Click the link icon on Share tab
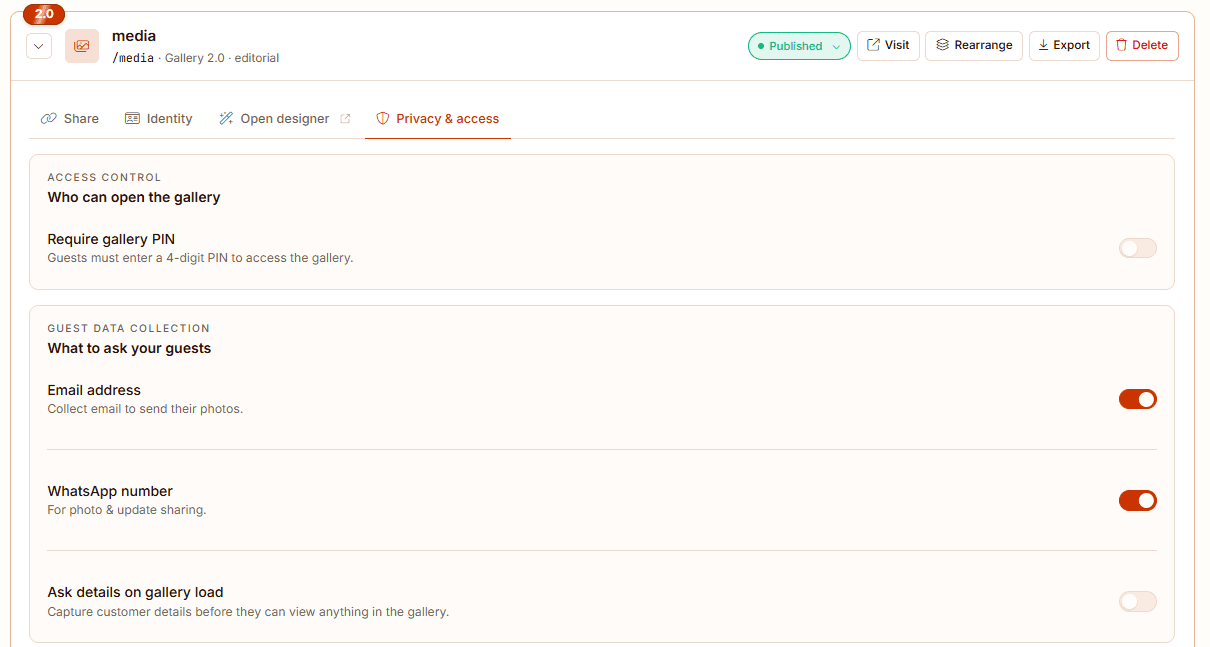This screenshot has height=647, width=1210. pyautogui.click(x=48, y=118)
